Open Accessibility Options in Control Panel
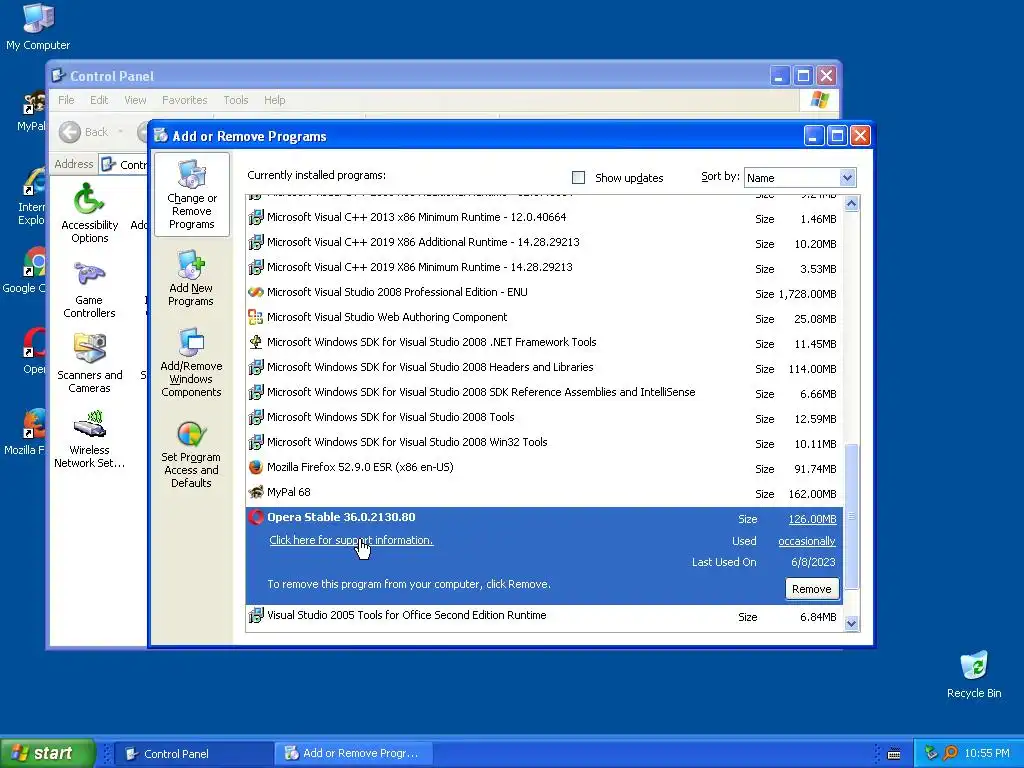This screenshot has width=1024, height=768. 89,213
